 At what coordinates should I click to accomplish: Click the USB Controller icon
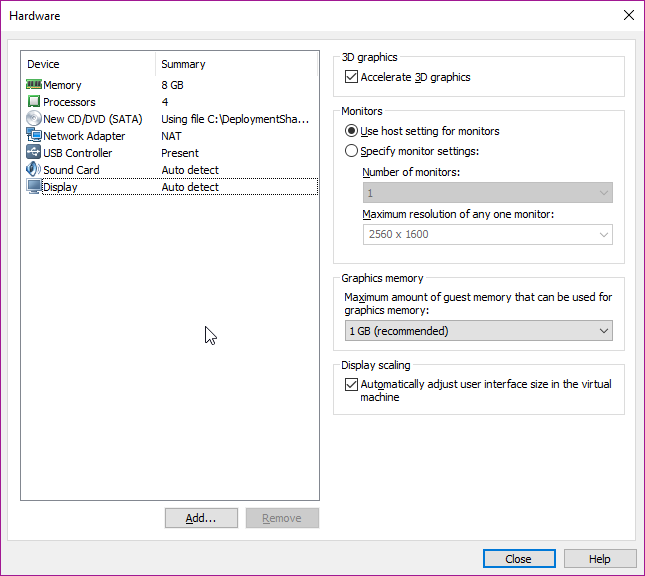click(34, 152)
